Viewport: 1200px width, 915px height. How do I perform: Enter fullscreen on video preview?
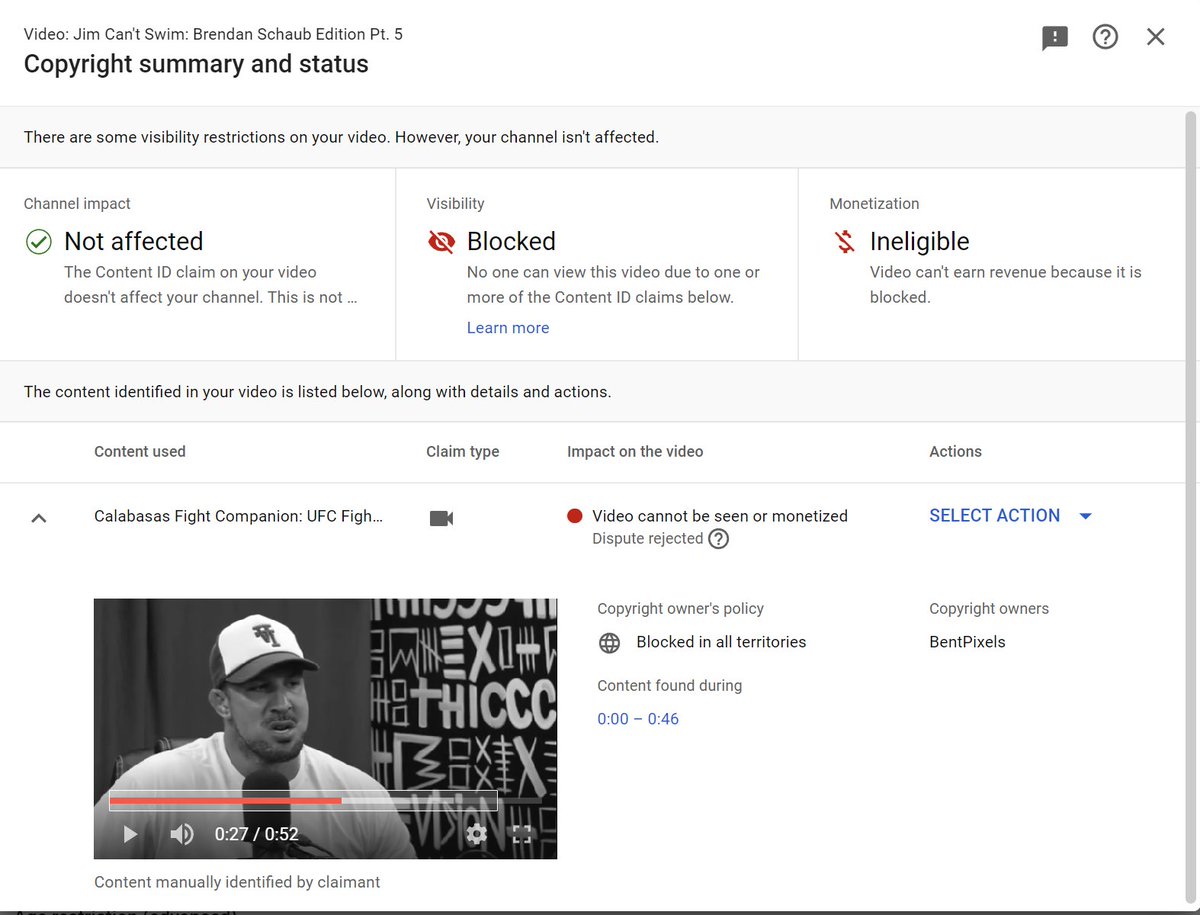pyautogui.click(x=522, y=834)
